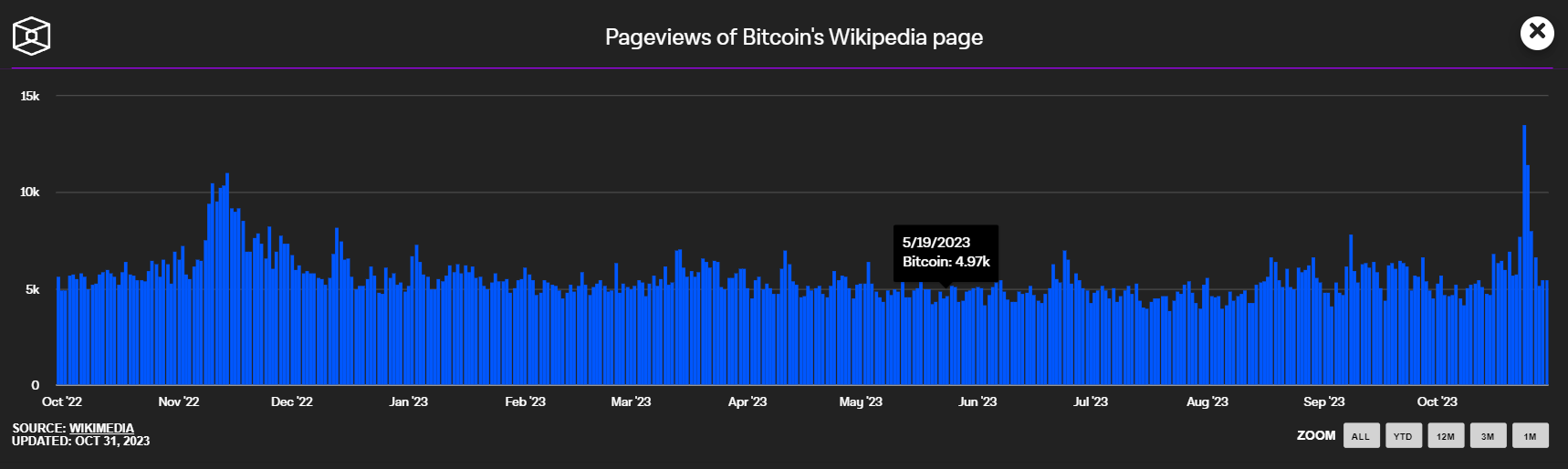Screen dimensions: 1568x469
Task: Click the chart title about Bitcoin's Wikipedia pageviews
Action: (x=793, y=37)
